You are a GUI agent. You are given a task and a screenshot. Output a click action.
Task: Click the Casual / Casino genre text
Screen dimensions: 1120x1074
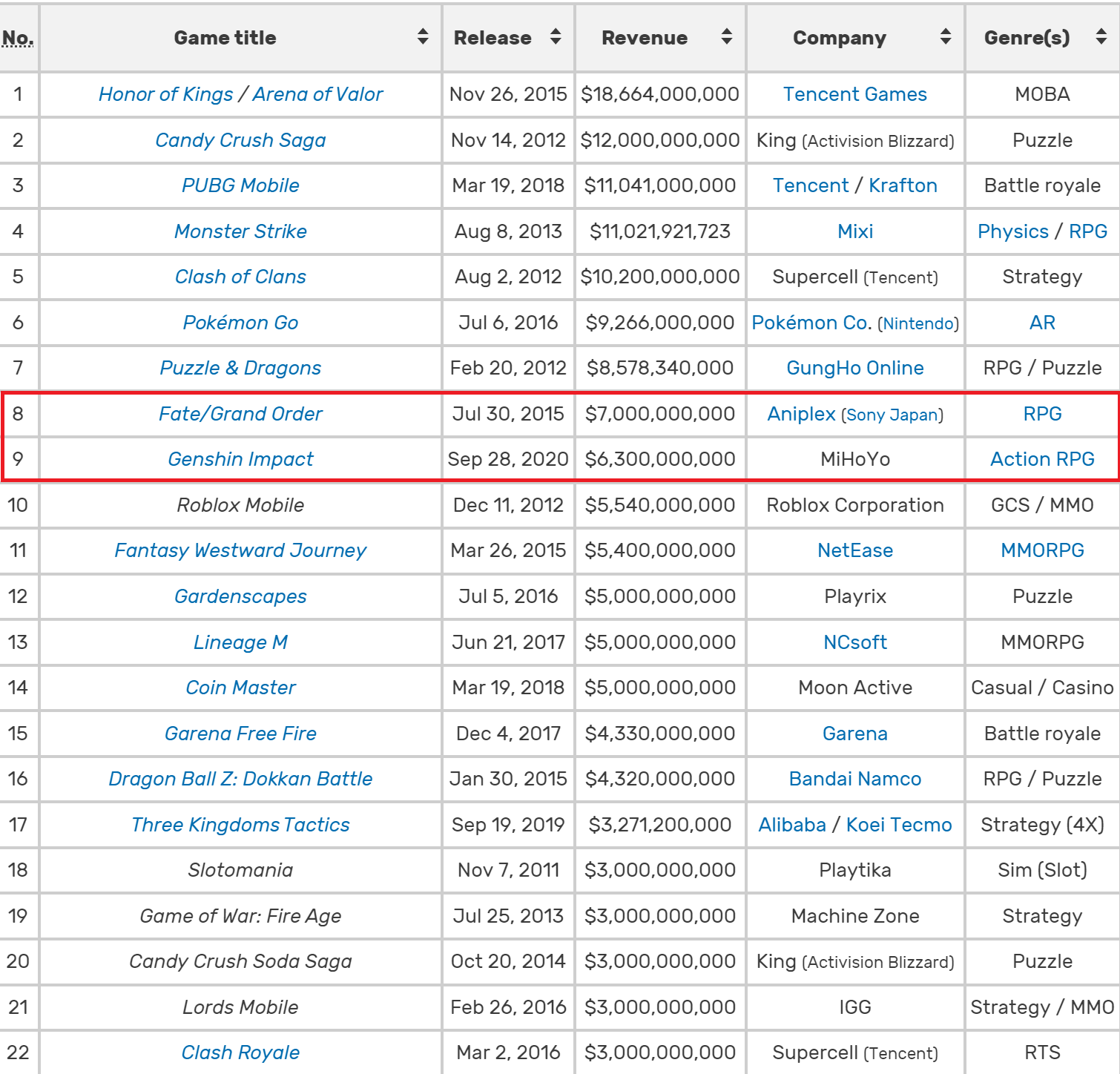[x=1042, y=688]
